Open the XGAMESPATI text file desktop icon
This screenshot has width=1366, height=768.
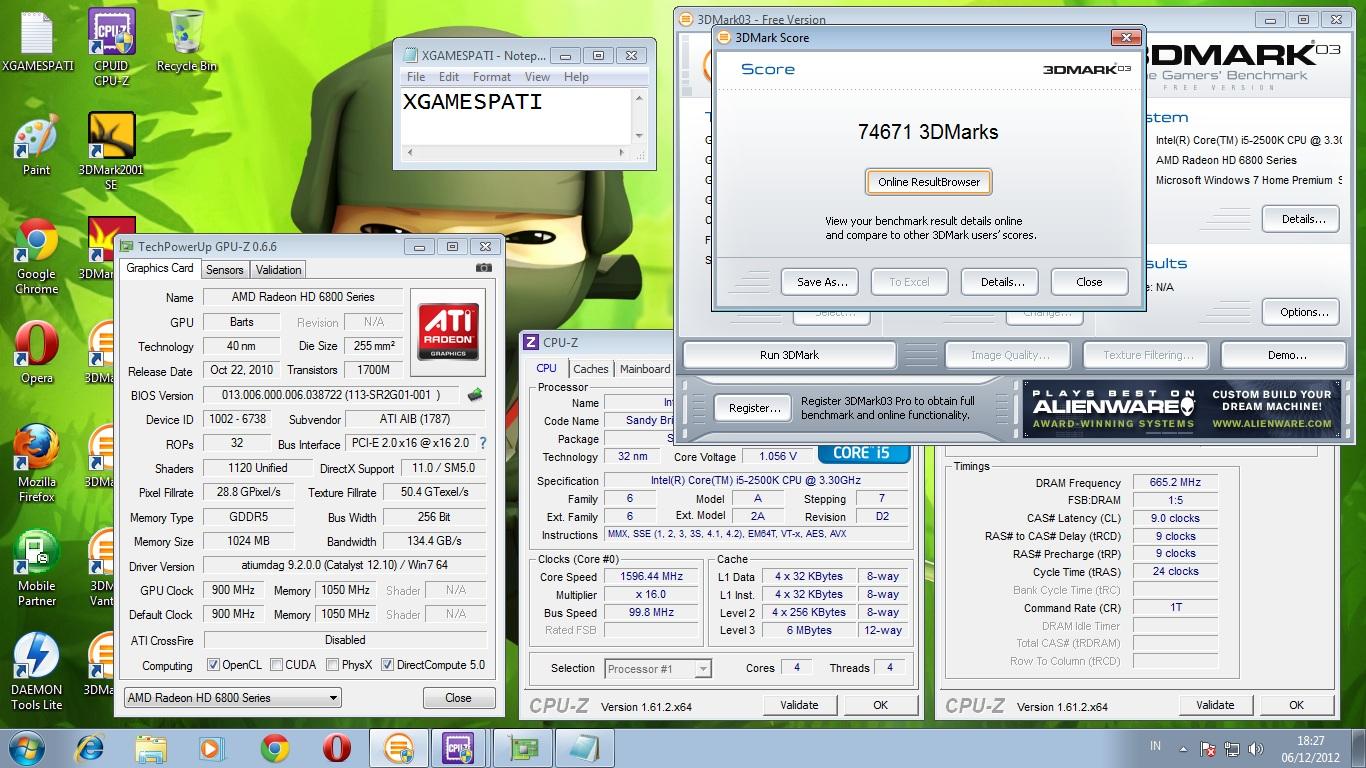pos(37,40)
